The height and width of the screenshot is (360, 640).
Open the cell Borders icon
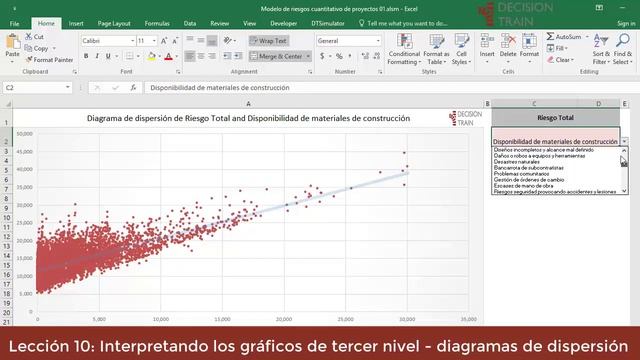[129, 56]
